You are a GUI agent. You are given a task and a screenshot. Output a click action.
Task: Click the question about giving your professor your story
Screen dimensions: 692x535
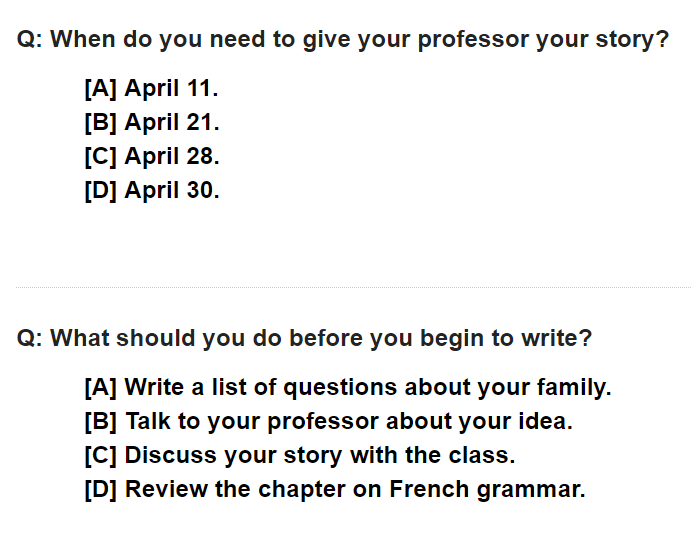pyautogui.click(x=343, y=41)
